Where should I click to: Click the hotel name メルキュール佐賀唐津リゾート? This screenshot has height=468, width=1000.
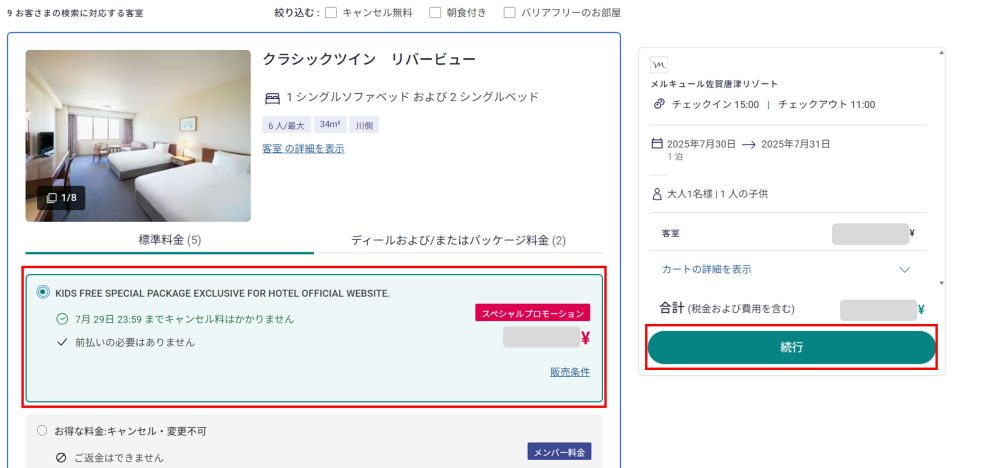point(714,84)
